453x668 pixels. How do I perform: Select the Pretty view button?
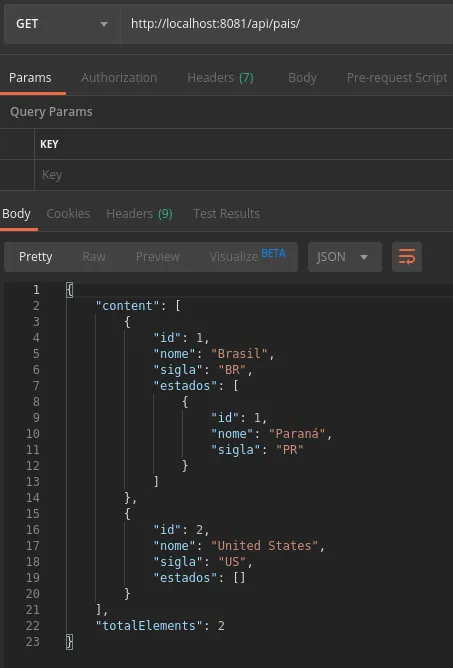click(x=35, y=257)
